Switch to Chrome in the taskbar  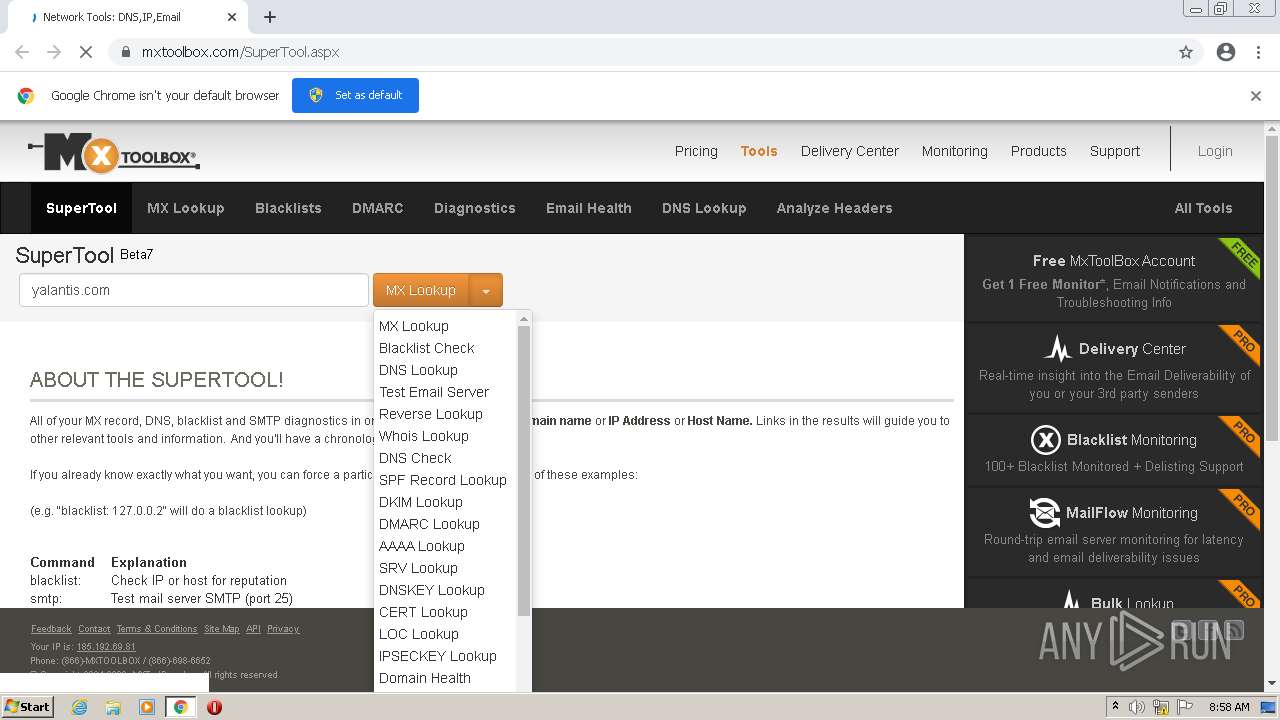(x=181, y=707)
